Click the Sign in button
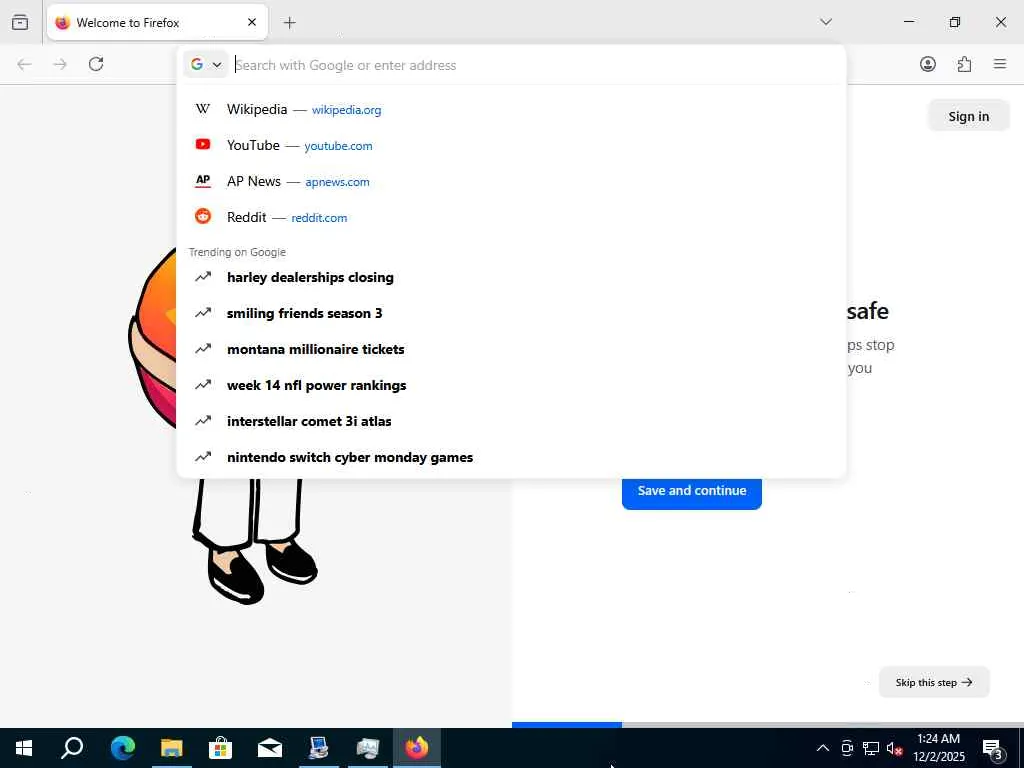 tap(968, 116)
